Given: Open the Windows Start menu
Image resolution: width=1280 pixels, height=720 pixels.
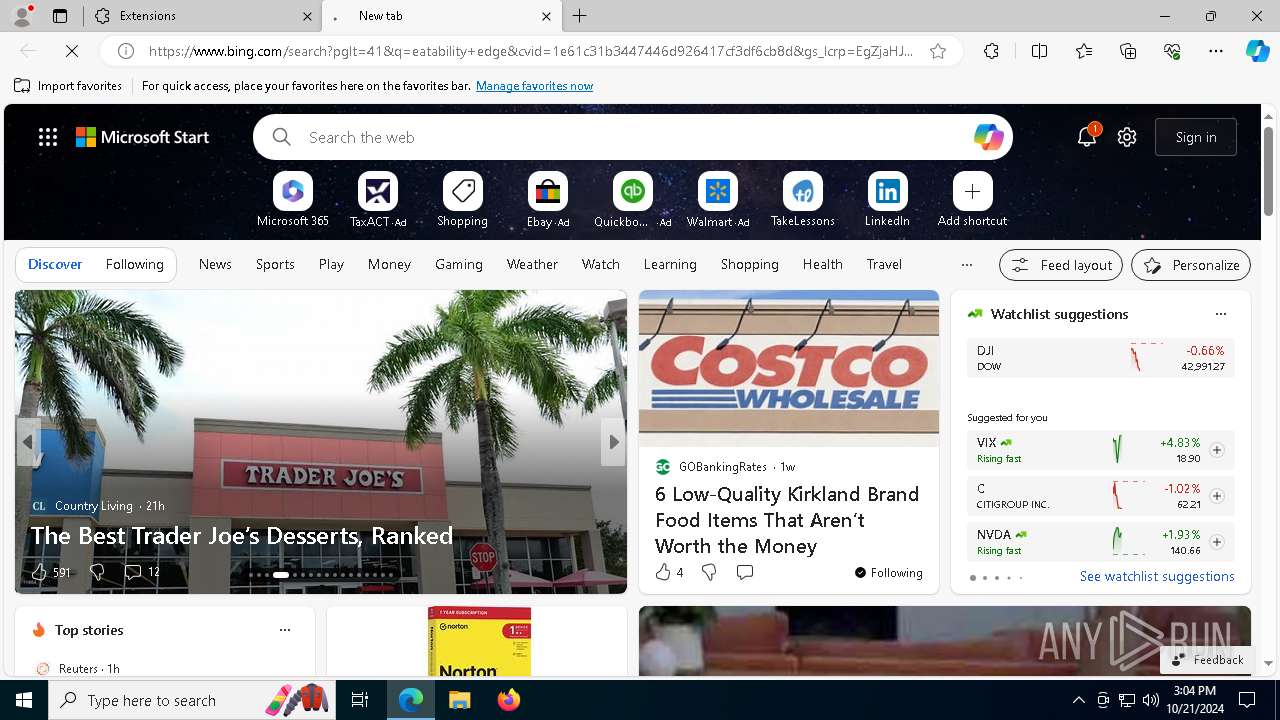Looking at the screenshot, I should [x=24, y=700].
